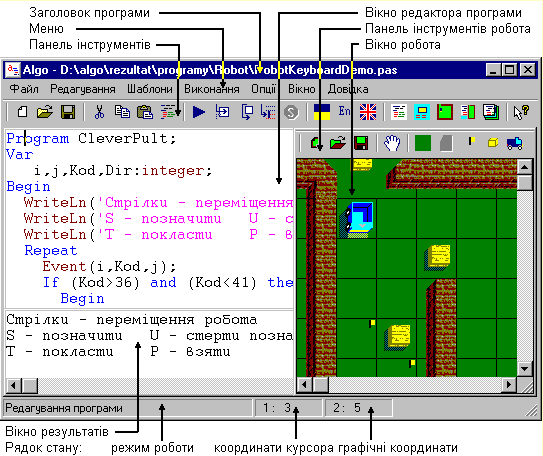This screenshot has width=543, height=456.
Task: Run the program with the blue play arrow
Action: [199, 112]
